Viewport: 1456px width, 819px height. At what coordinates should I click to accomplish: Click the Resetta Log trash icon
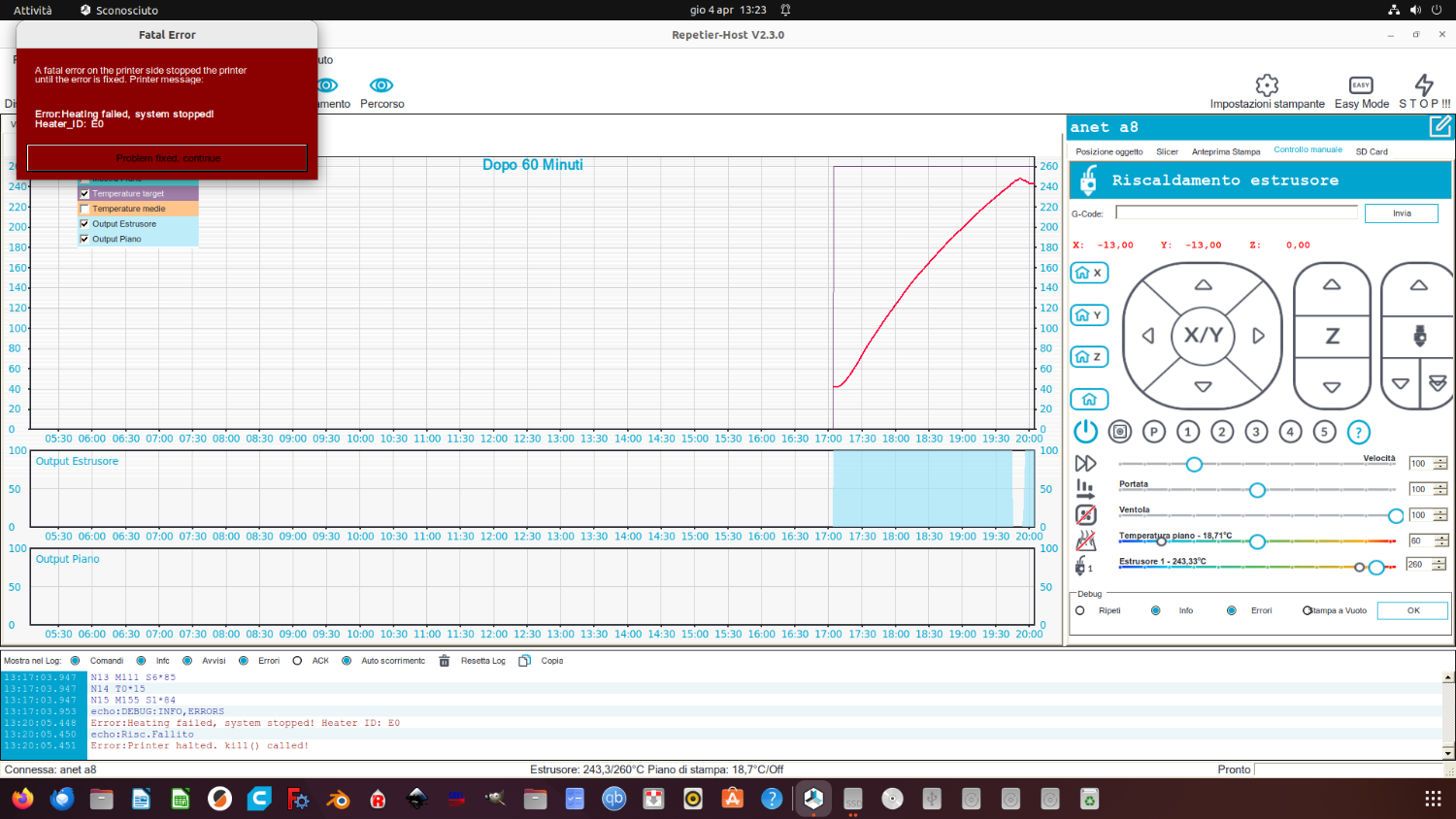pyautogui.click(x=445, y=661)
